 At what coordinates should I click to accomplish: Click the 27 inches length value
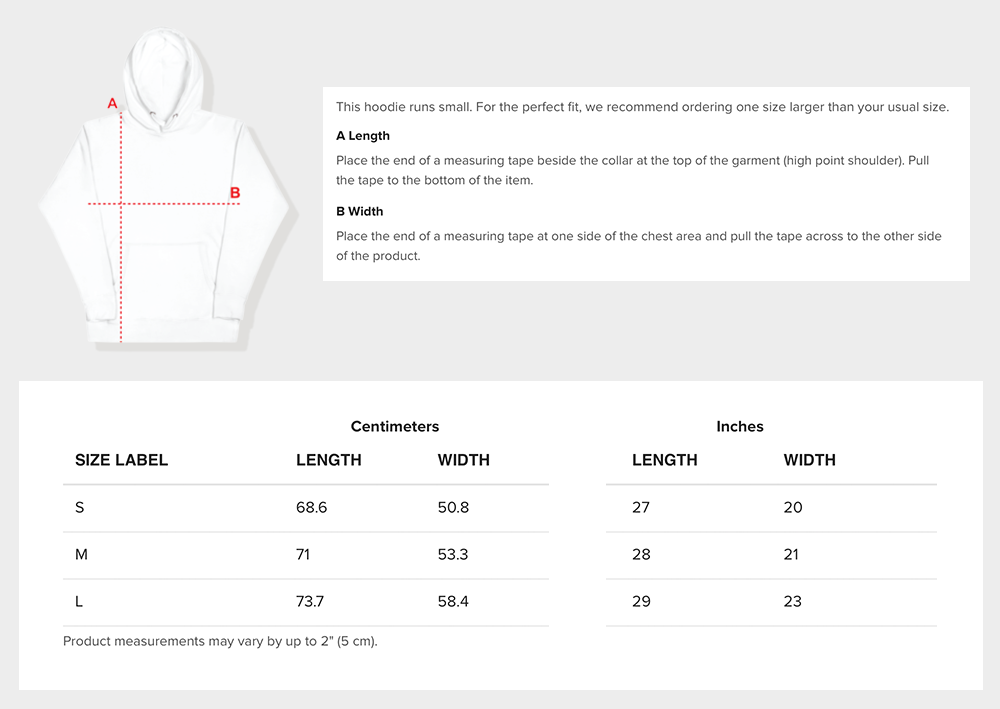(x=641, y=508)
